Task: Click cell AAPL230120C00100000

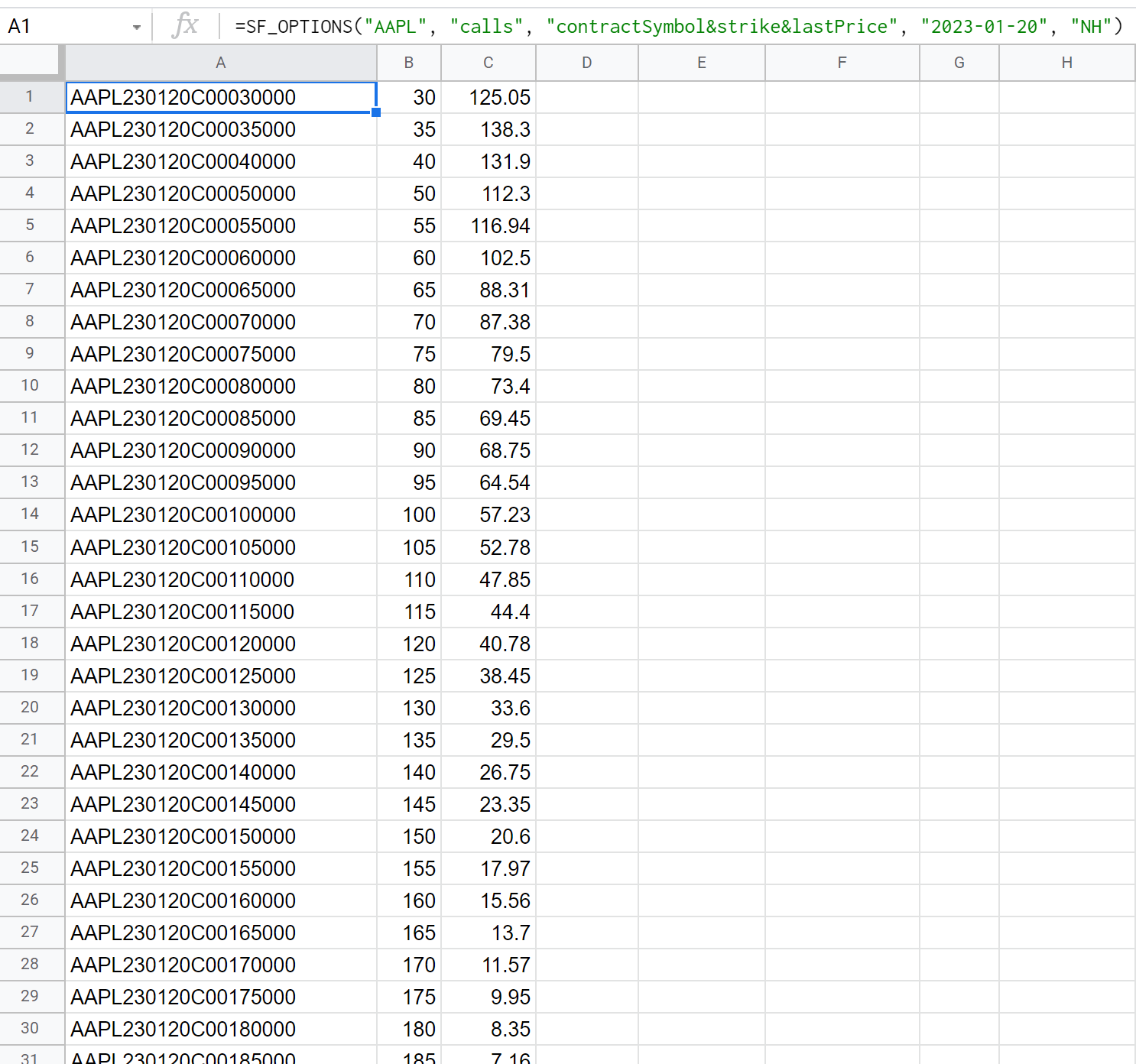Action: pyautogui.click(x=221, y=514)
